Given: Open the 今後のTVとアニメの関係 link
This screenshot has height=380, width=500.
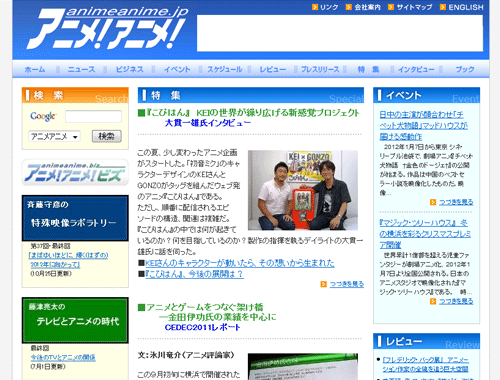Looking at the screenshot, I should (x=63, y=358).
